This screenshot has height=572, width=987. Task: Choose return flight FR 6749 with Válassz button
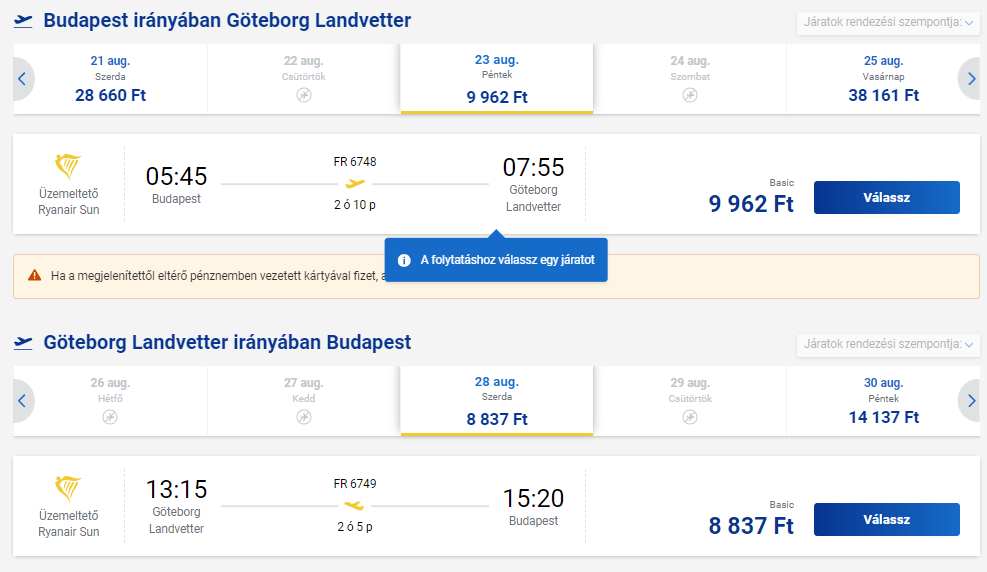[886, 520]
